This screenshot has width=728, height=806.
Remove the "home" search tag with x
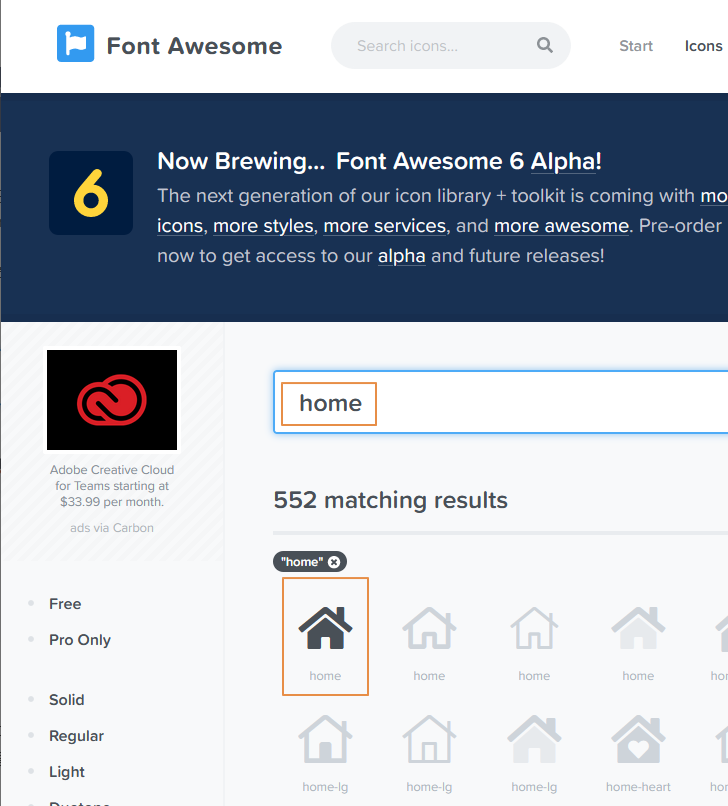[x=334, y=562]
